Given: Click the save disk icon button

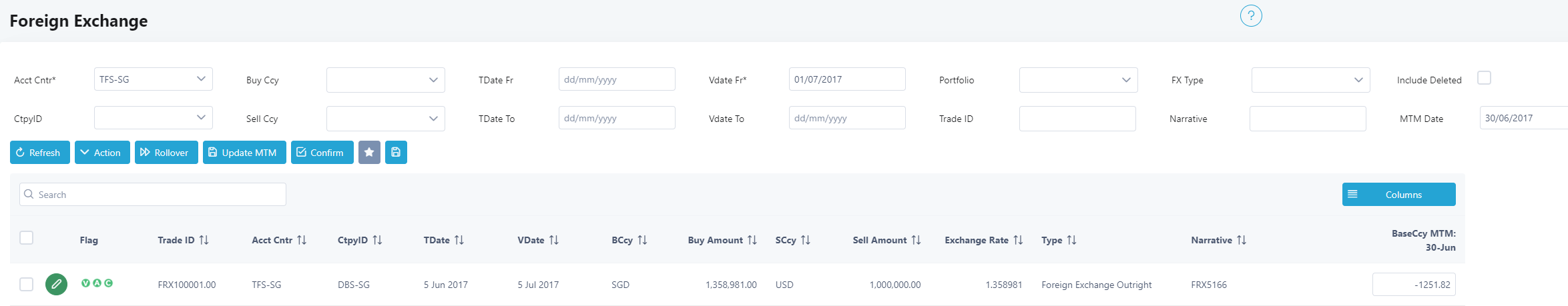Looking at the screenshot, I should [396, 153].
